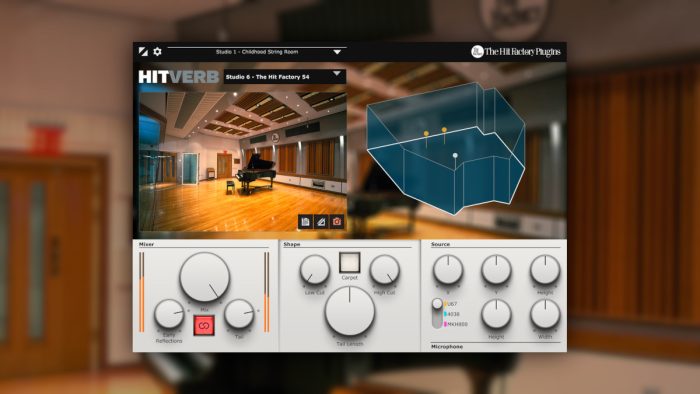
Task: Click the Tail knob in Mixer
Action: pyautogui.click(x=239, y=314)
